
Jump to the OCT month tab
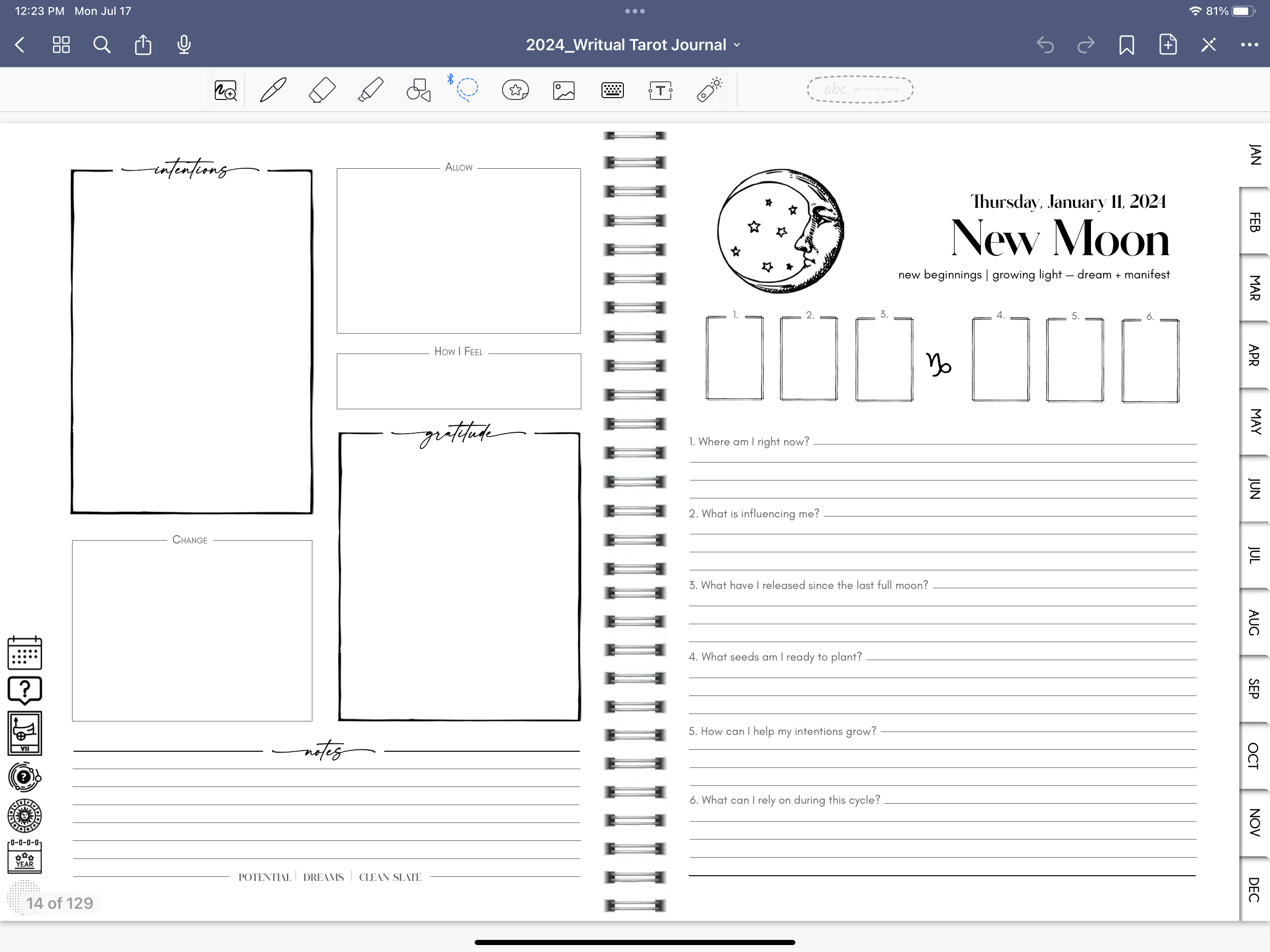tap(1255, 756)
